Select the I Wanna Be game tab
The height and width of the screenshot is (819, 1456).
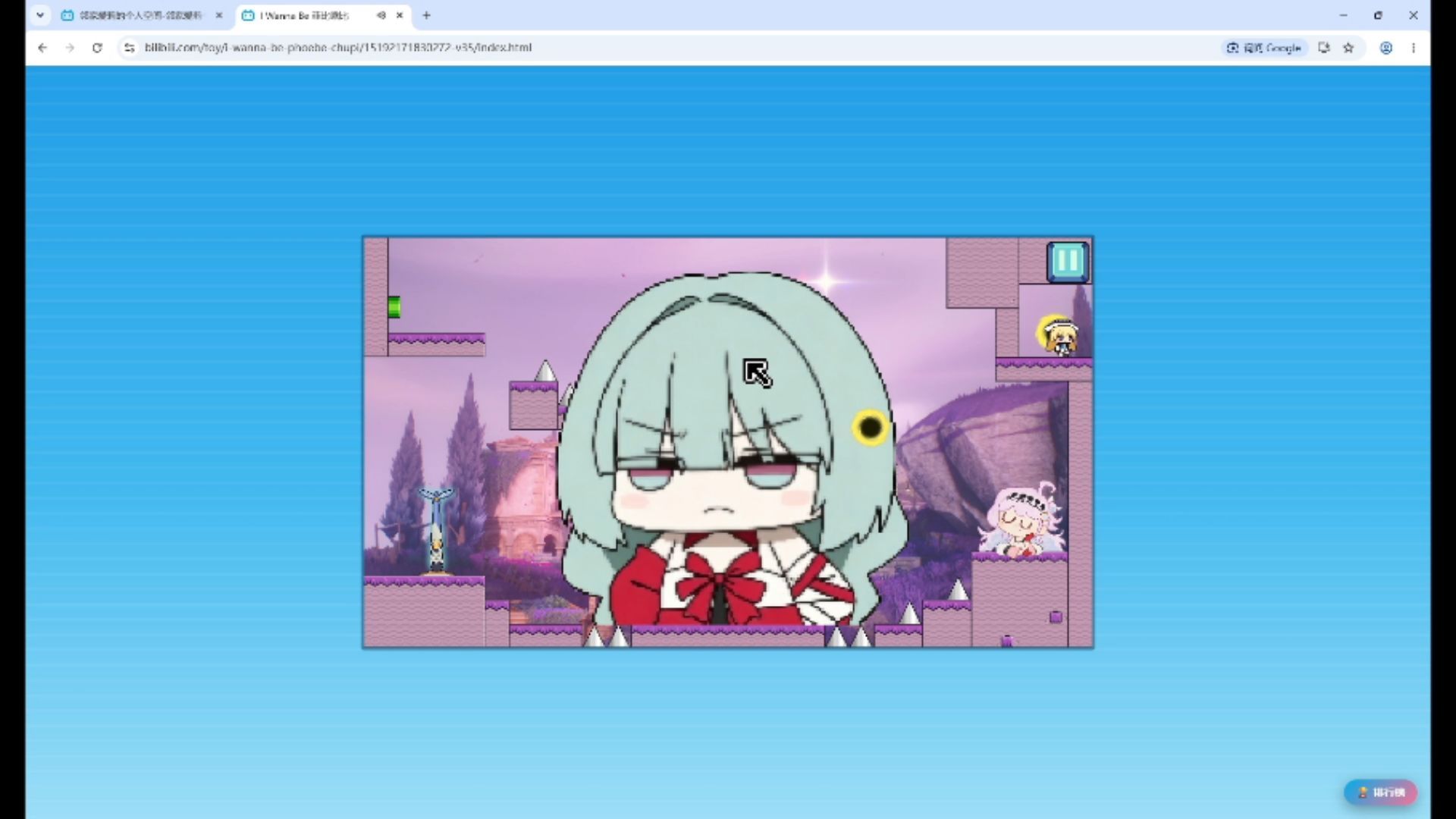pos(324,15)
